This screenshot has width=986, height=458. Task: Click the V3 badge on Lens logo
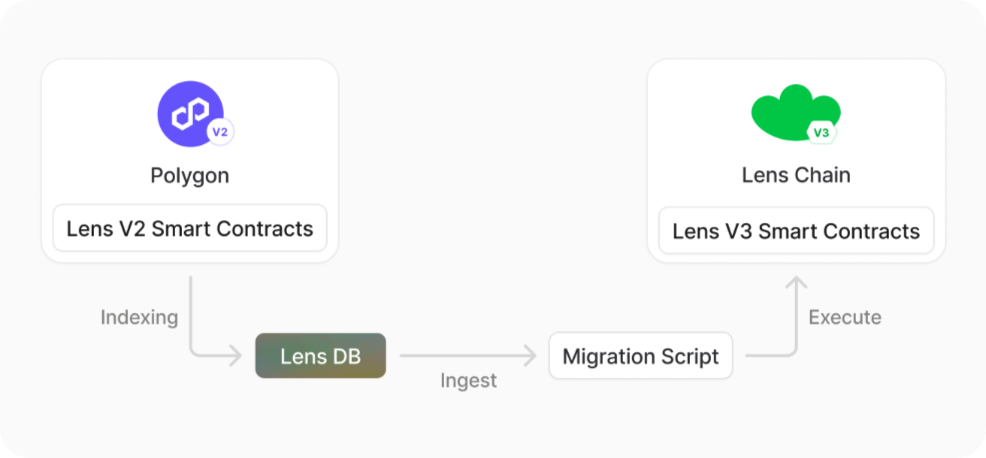point(821,132)
